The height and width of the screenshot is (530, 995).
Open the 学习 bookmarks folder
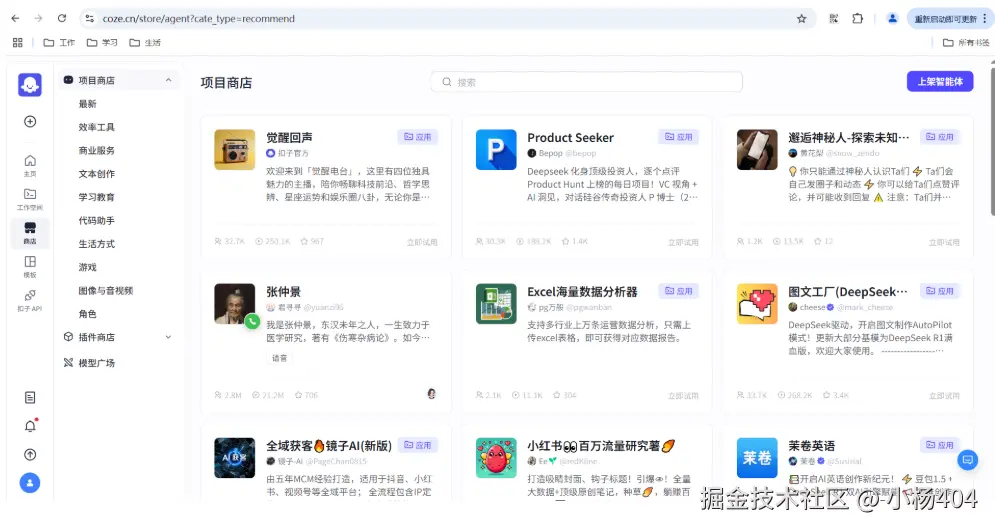[102, 43]
